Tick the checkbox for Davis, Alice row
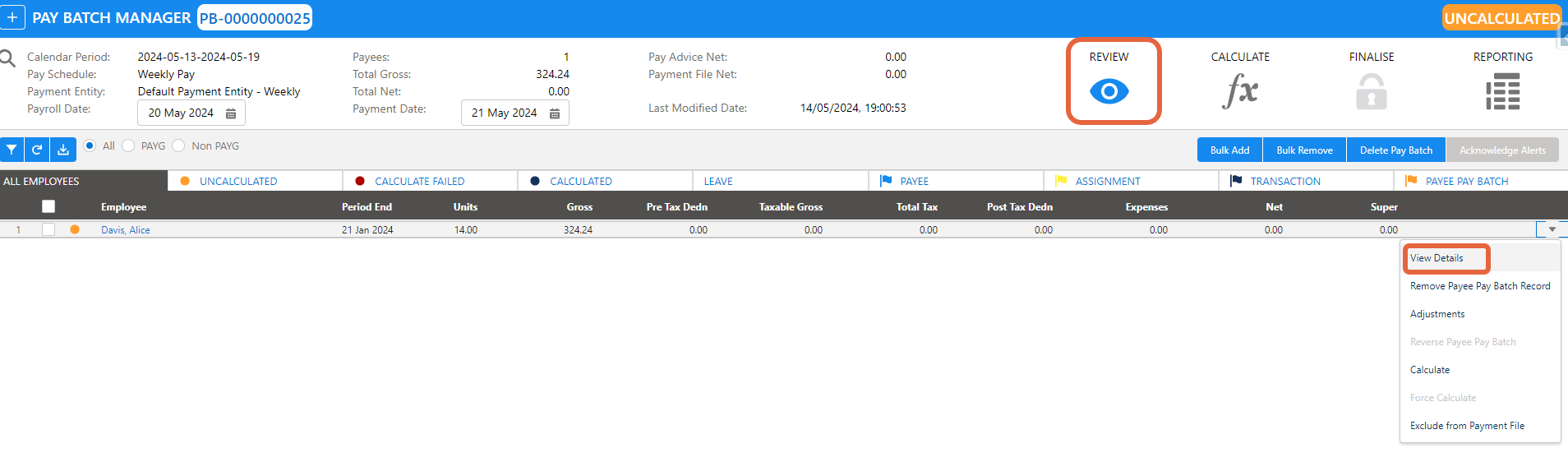The width and height of the screenshot is (1568, 462). pyautogui.click(x=48, y=229)
